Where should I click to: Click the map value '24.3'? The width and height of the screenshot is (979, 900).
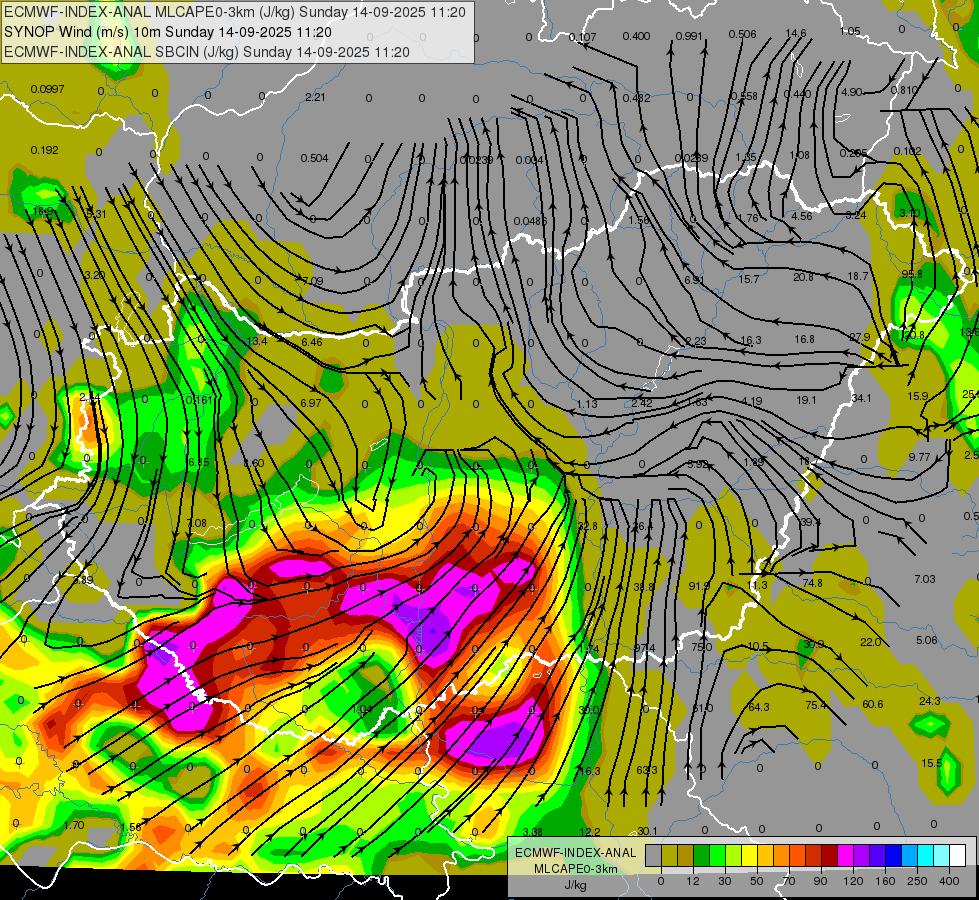tap(930, 701)
